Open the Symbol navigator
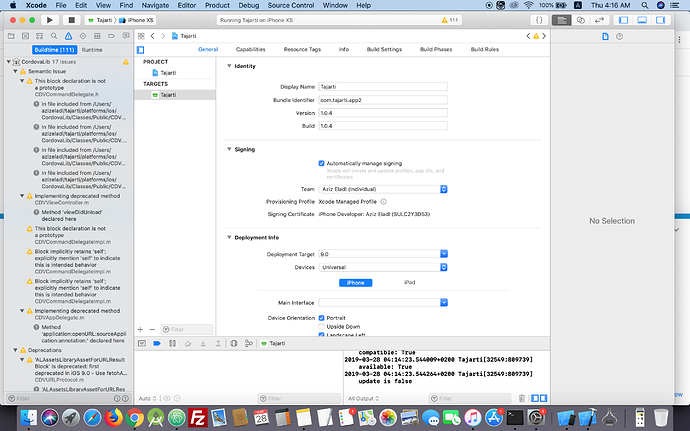The image size is (690, 431). click(40, 36)
